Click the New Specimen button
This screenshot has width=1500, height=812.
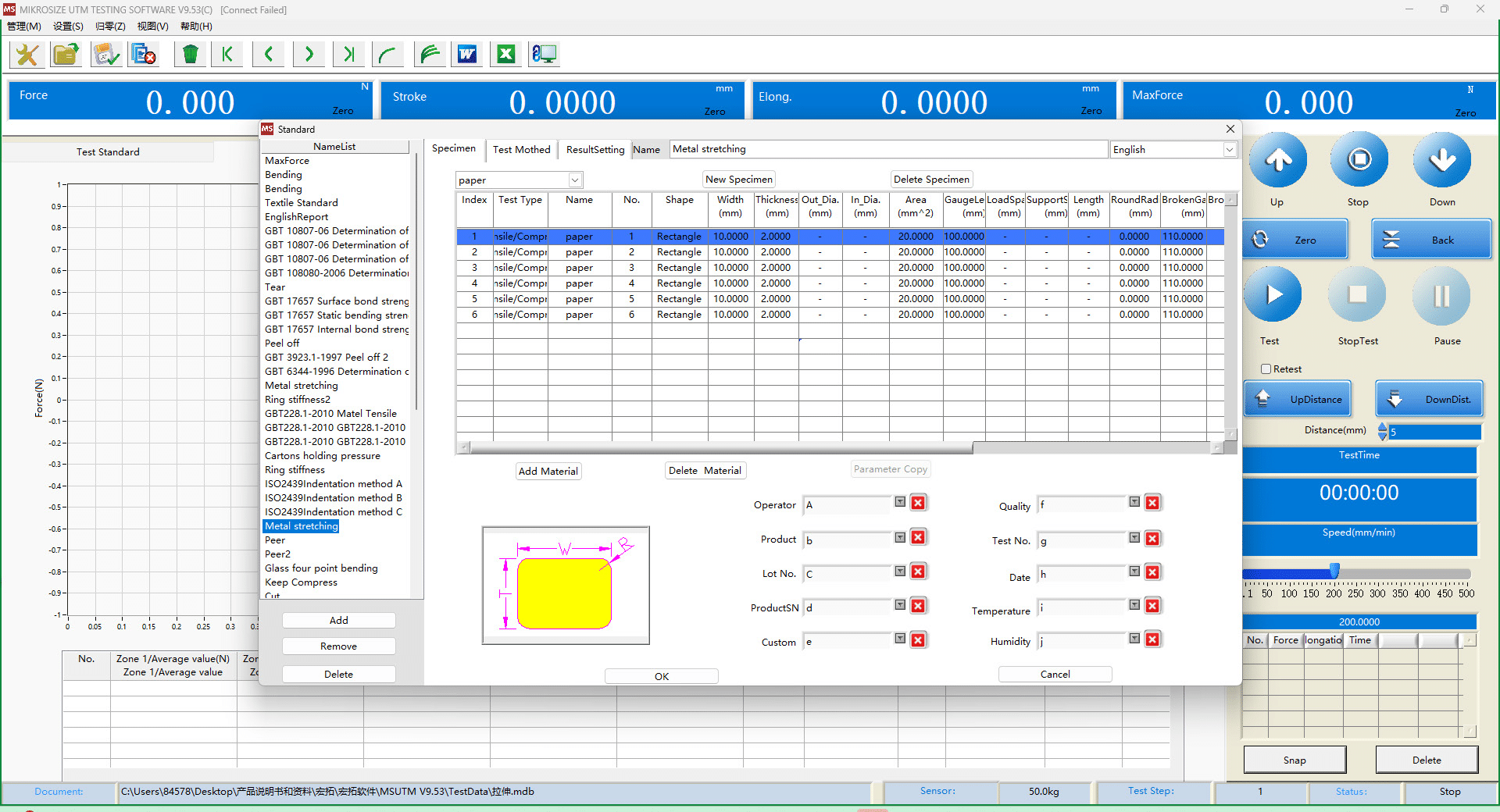click(x=739, y=180)
